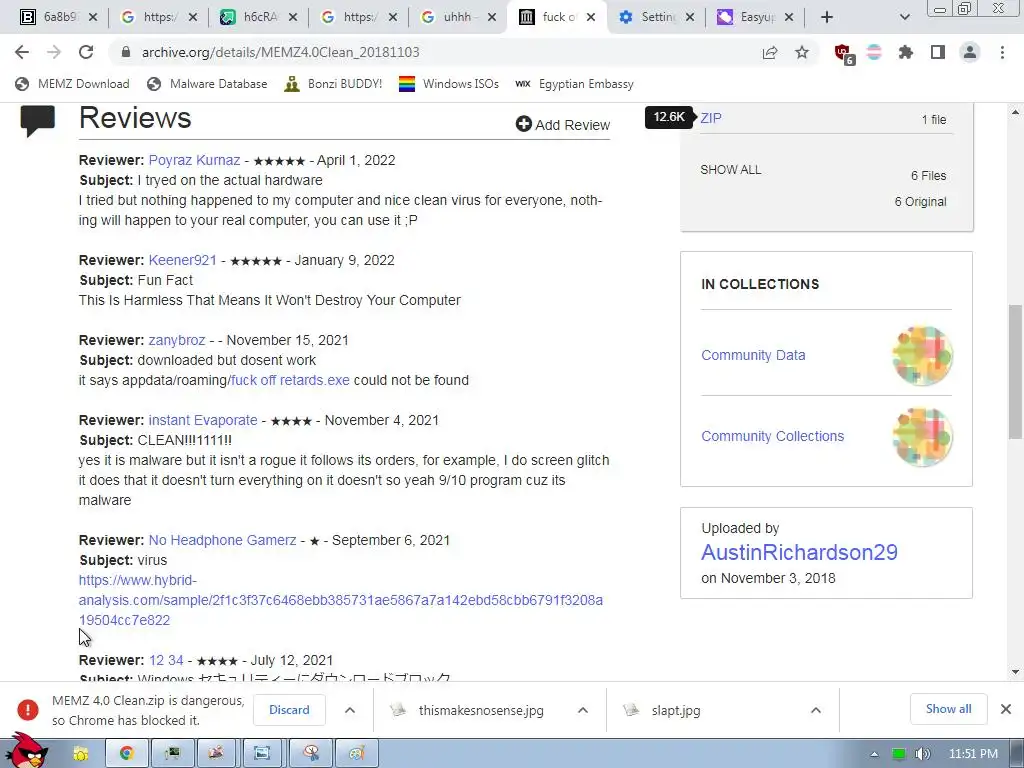Open the Malware Database bookmark
The width and height of the screenshot is (1024, 768).
point(208,84)
